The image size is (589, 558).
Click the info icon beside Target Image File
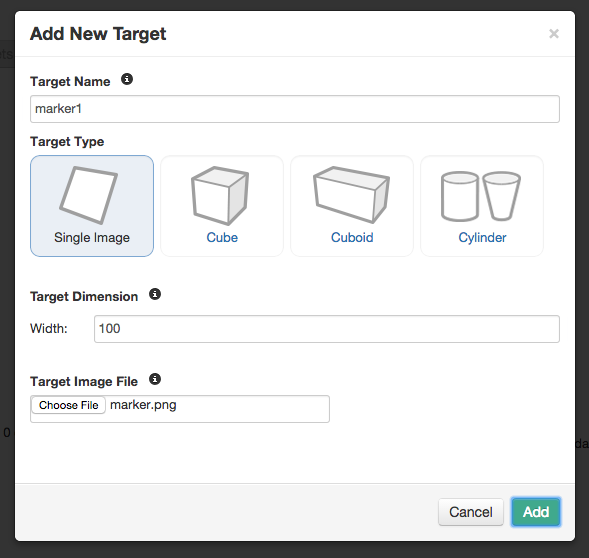tap(155, 379)
